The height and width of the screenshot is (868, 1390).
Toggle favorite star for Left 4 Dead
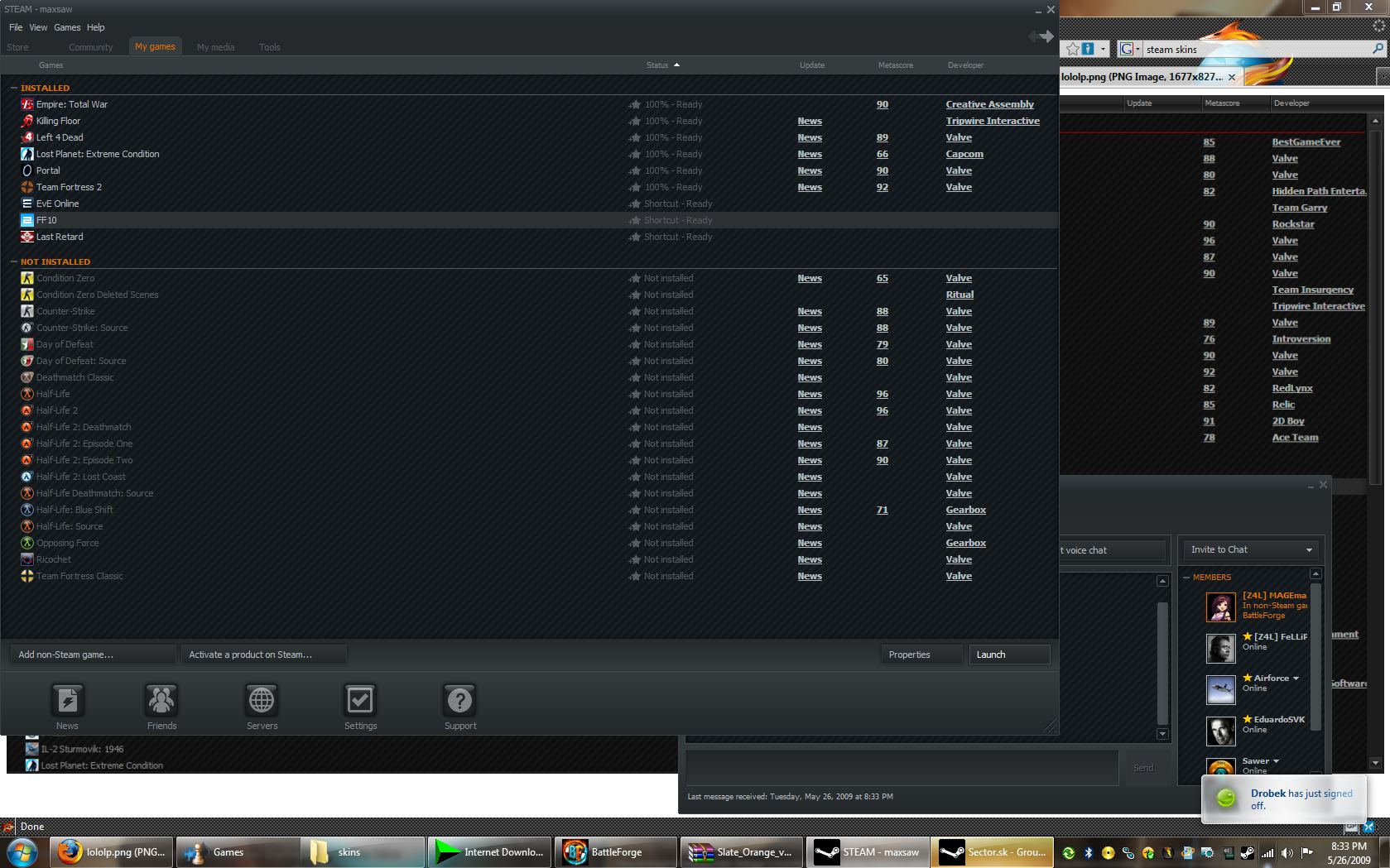[x=635, y=137]
